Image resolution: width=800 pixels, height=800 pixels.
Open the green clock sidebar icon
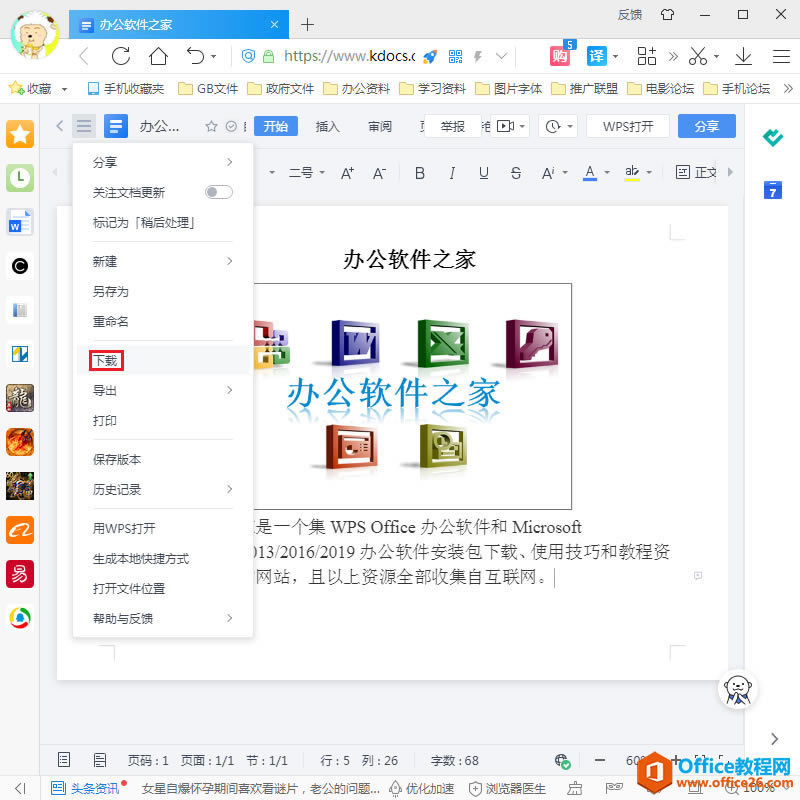click(x=20, y=178)
